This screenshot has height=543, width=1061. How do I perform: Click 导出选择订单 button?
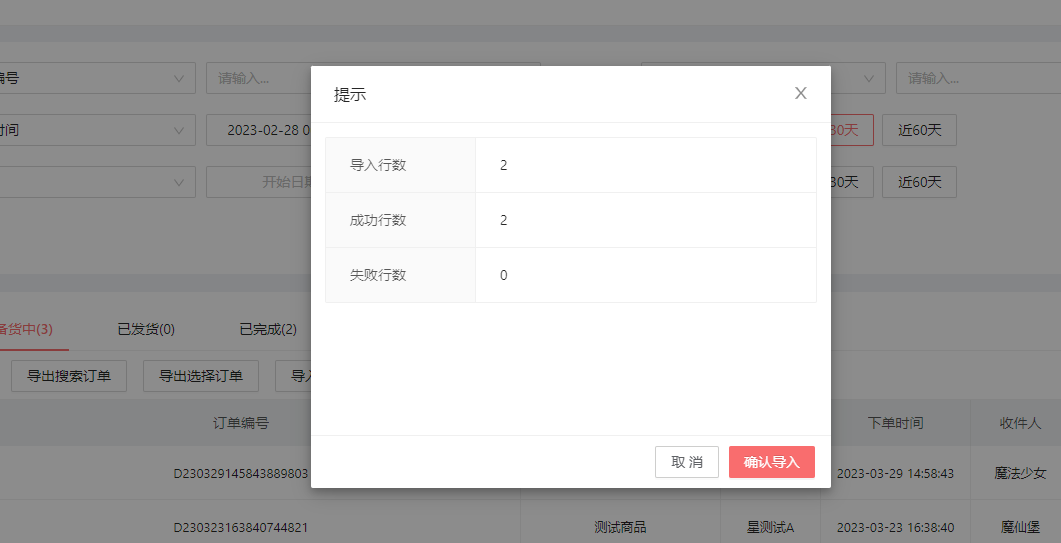click(x=201, y=376)
